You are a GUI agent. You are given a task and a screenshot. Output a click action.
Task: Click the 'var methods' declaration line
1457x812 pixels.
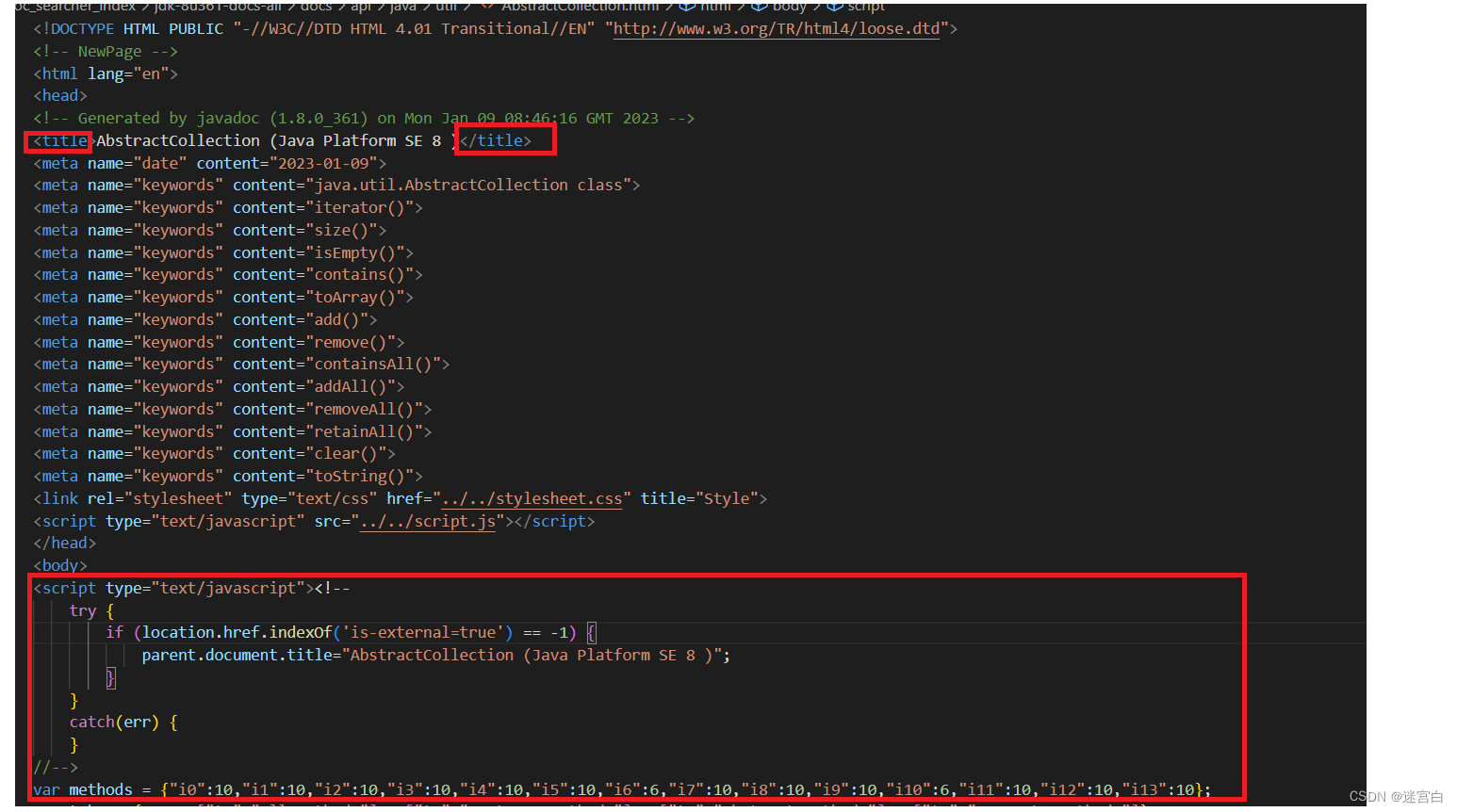[622, 789]
